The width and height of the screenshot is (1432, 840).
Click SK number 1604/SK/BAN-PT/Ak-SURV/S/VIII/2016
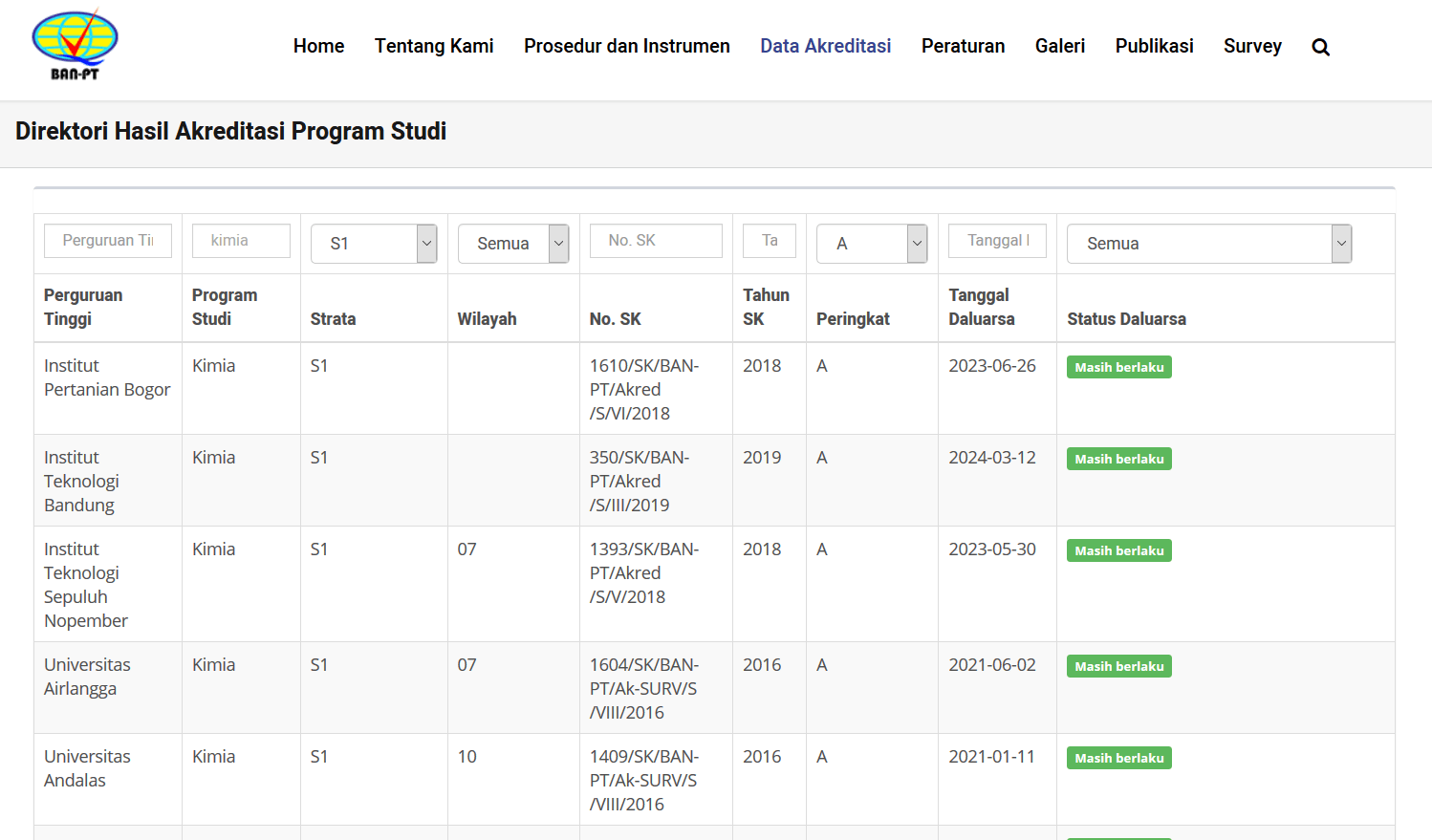click(x=644, y=688)
